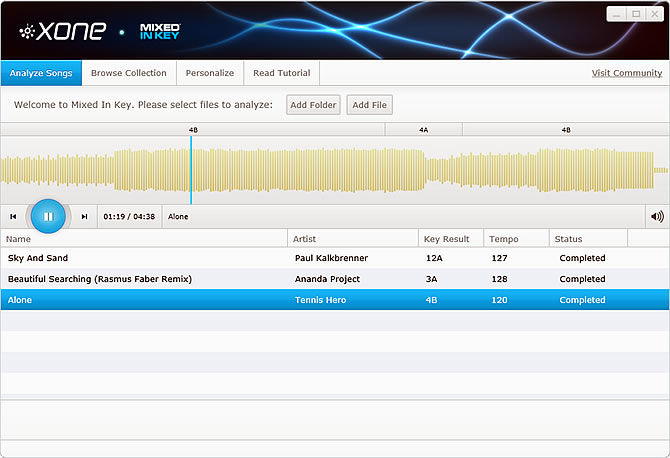Click the Add Folder button
This screenshot has width=670, height=458.
coord(313,105)
